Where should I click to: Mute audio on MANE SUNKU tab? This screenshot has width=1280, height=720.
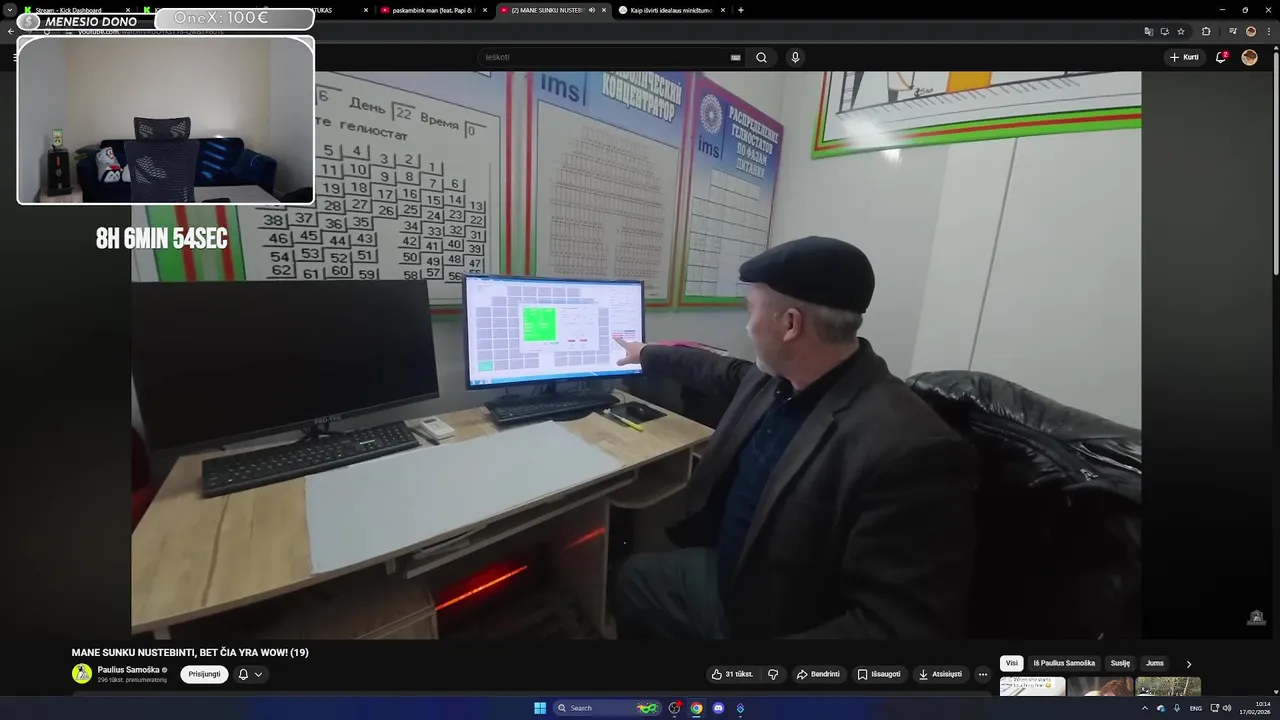[592, 10]
